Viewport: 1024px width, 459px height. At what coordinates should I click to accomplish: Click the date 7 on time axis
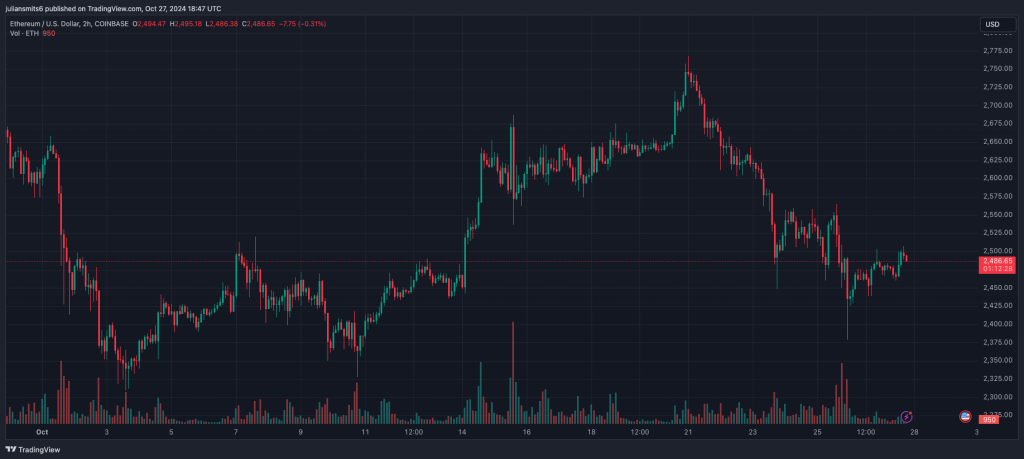pyautogui.click(x=236, y=432)
